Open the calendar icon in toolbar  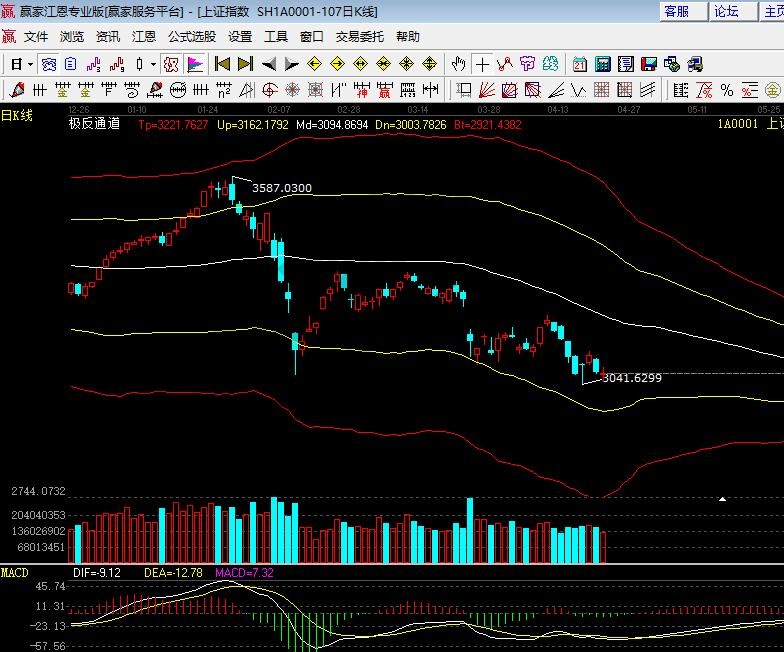point(580,64)
